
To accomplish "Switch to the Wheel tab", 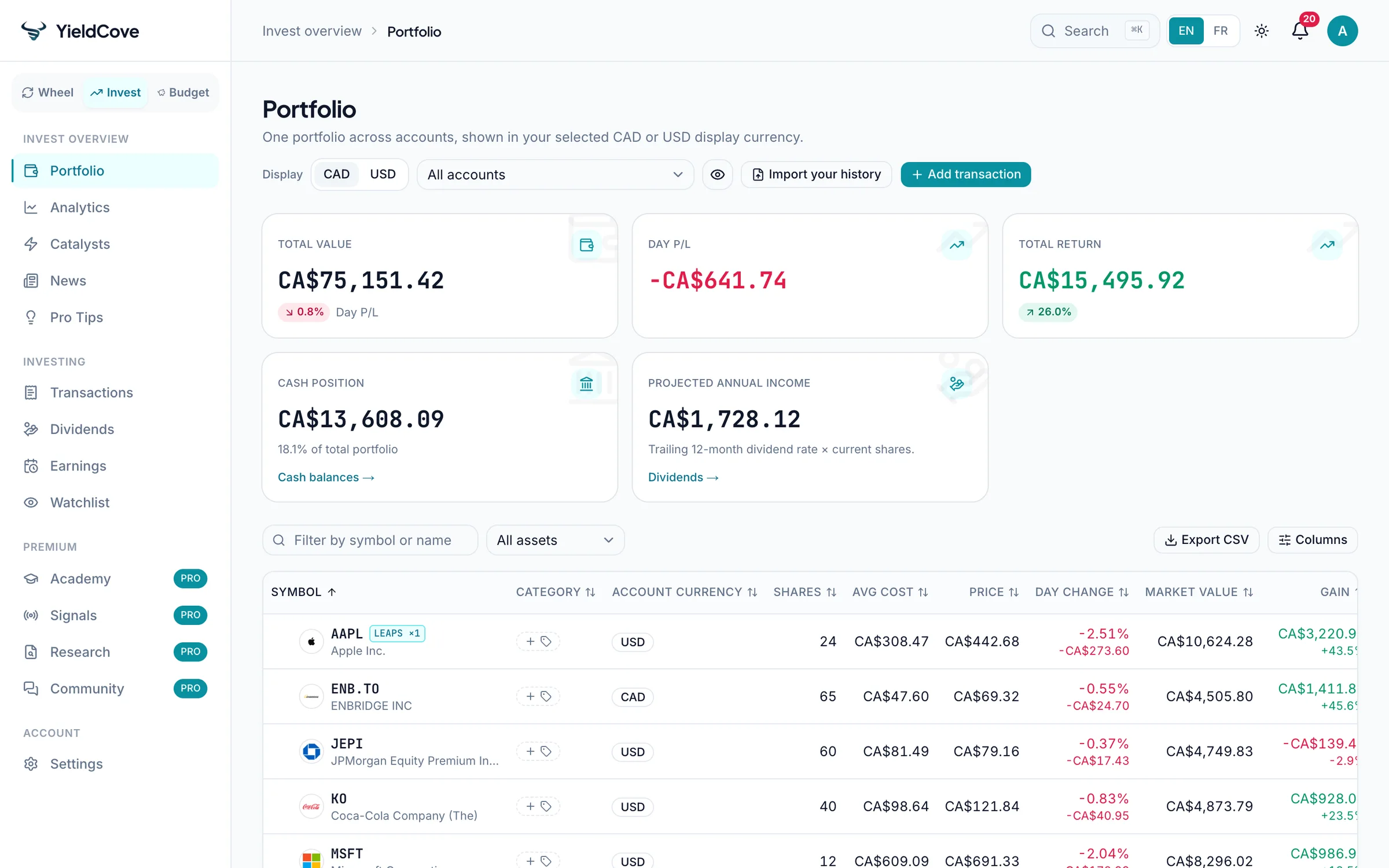I will click(48, 93).
